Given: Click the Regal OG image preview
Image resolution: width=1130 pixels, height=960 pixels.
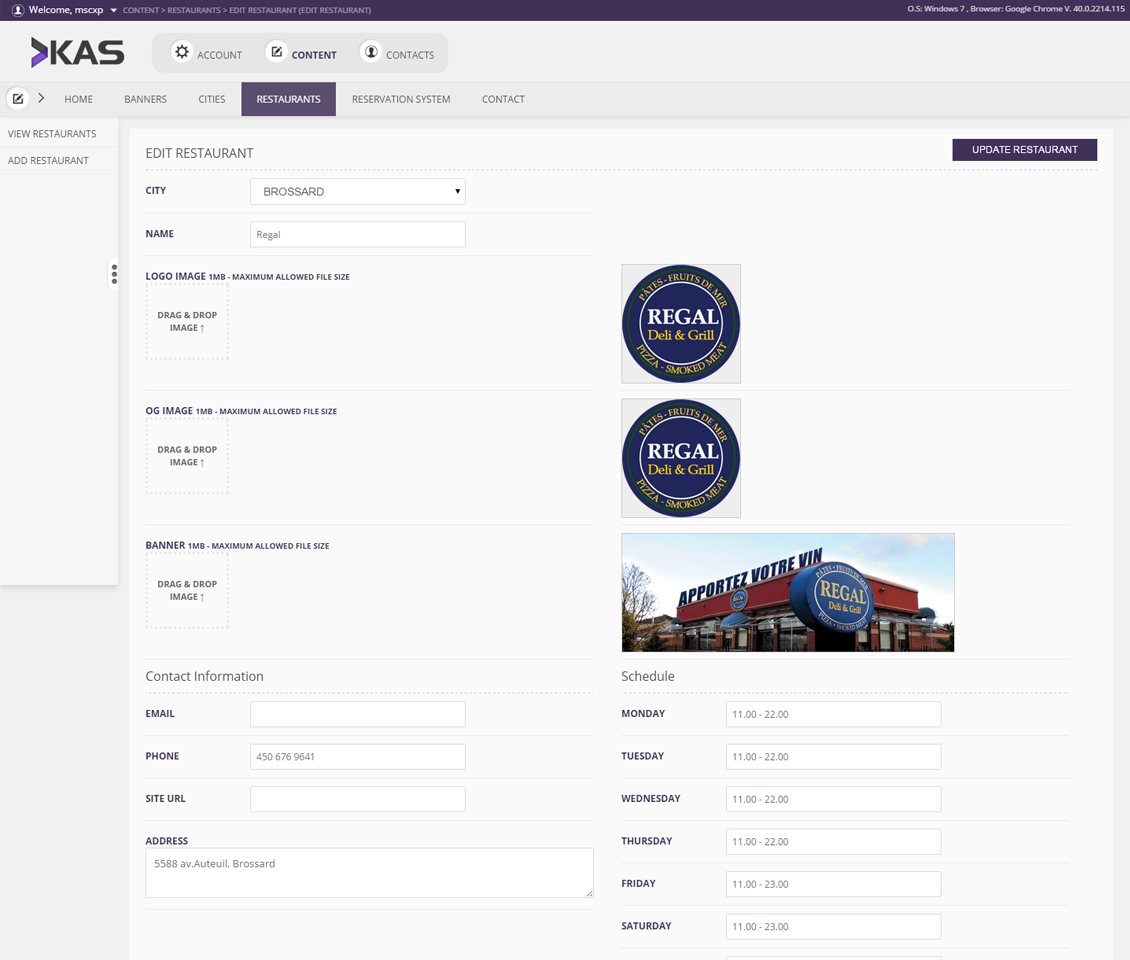Looking at the screenshot, I should pos(681,458).
